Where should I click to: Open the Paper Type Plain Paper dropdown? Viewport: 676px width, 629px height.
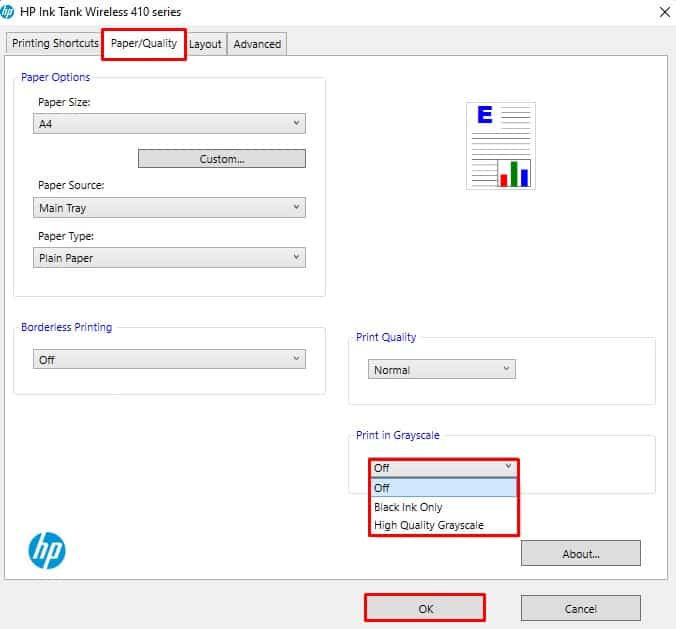point(169,257)
